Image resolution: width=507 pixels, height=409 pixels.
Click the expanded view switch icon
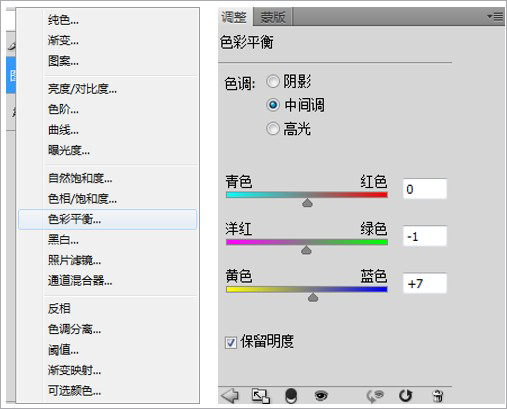(260, 396)
